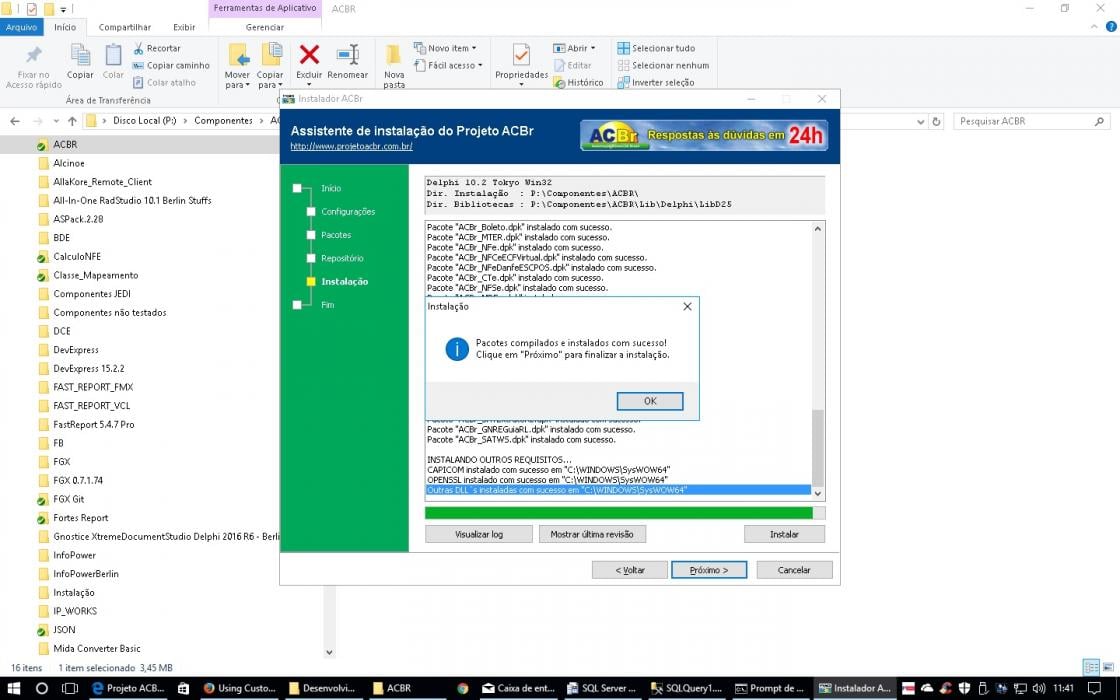Image resolution: width=1120 pixels, height=700 pixels.
Task: Click the Excluir red X icon
Action: coord(309,55)
